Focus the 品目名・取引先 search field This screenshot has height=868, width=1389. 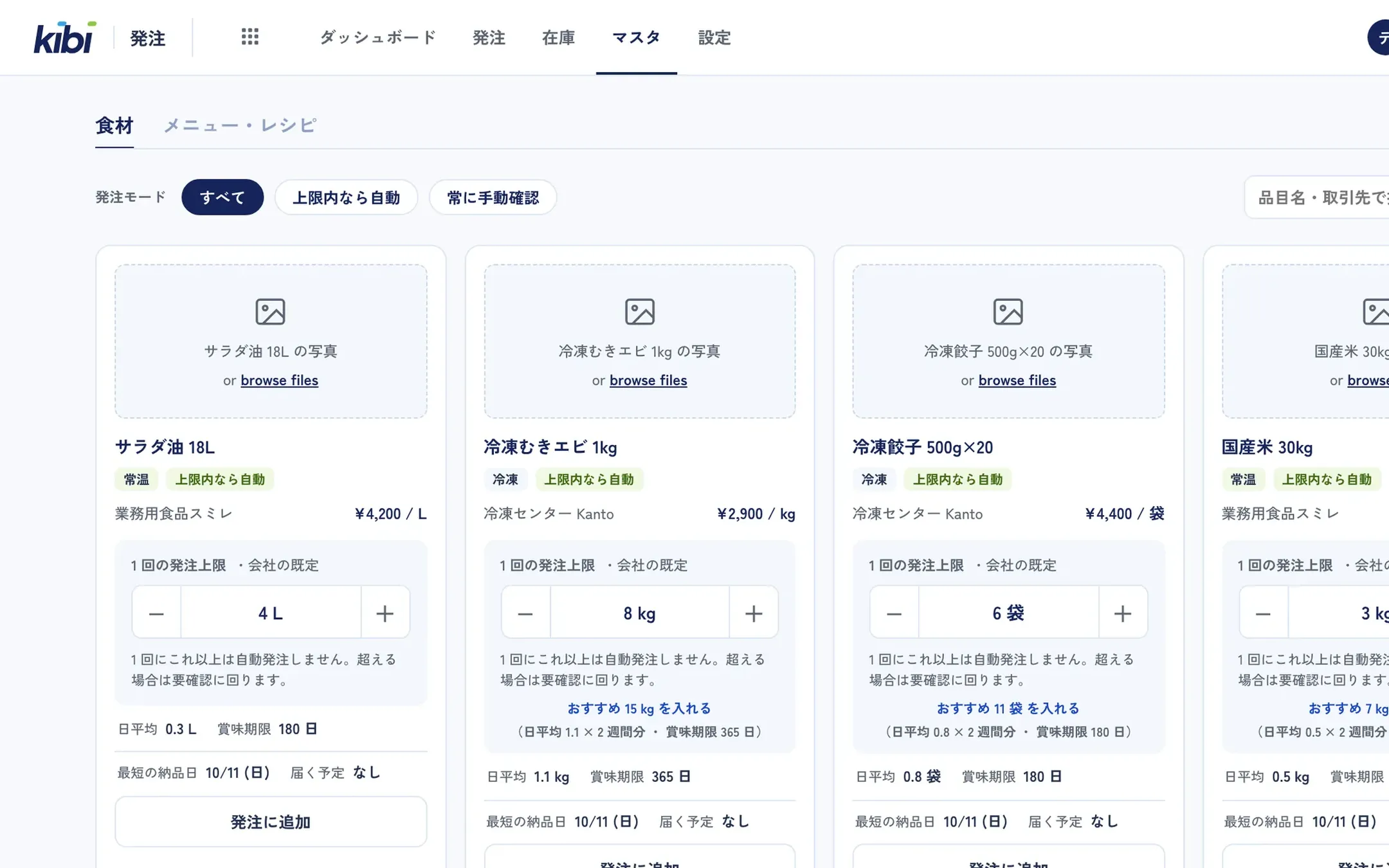[x=1316, y=197]
